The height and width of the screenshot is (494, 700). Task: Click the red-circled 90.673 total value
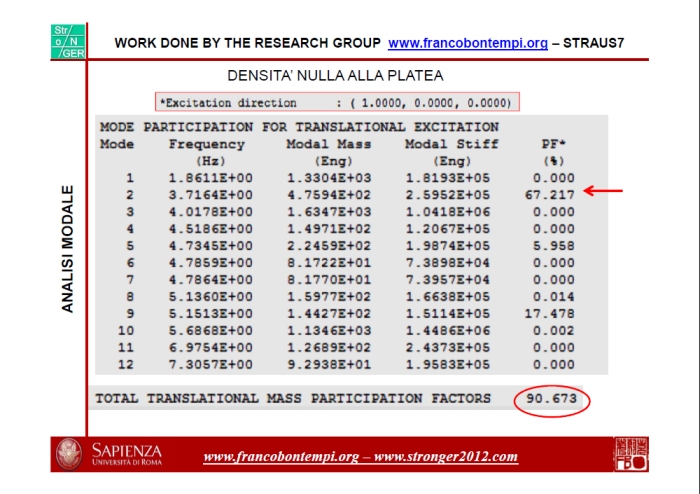coord(553,398)
